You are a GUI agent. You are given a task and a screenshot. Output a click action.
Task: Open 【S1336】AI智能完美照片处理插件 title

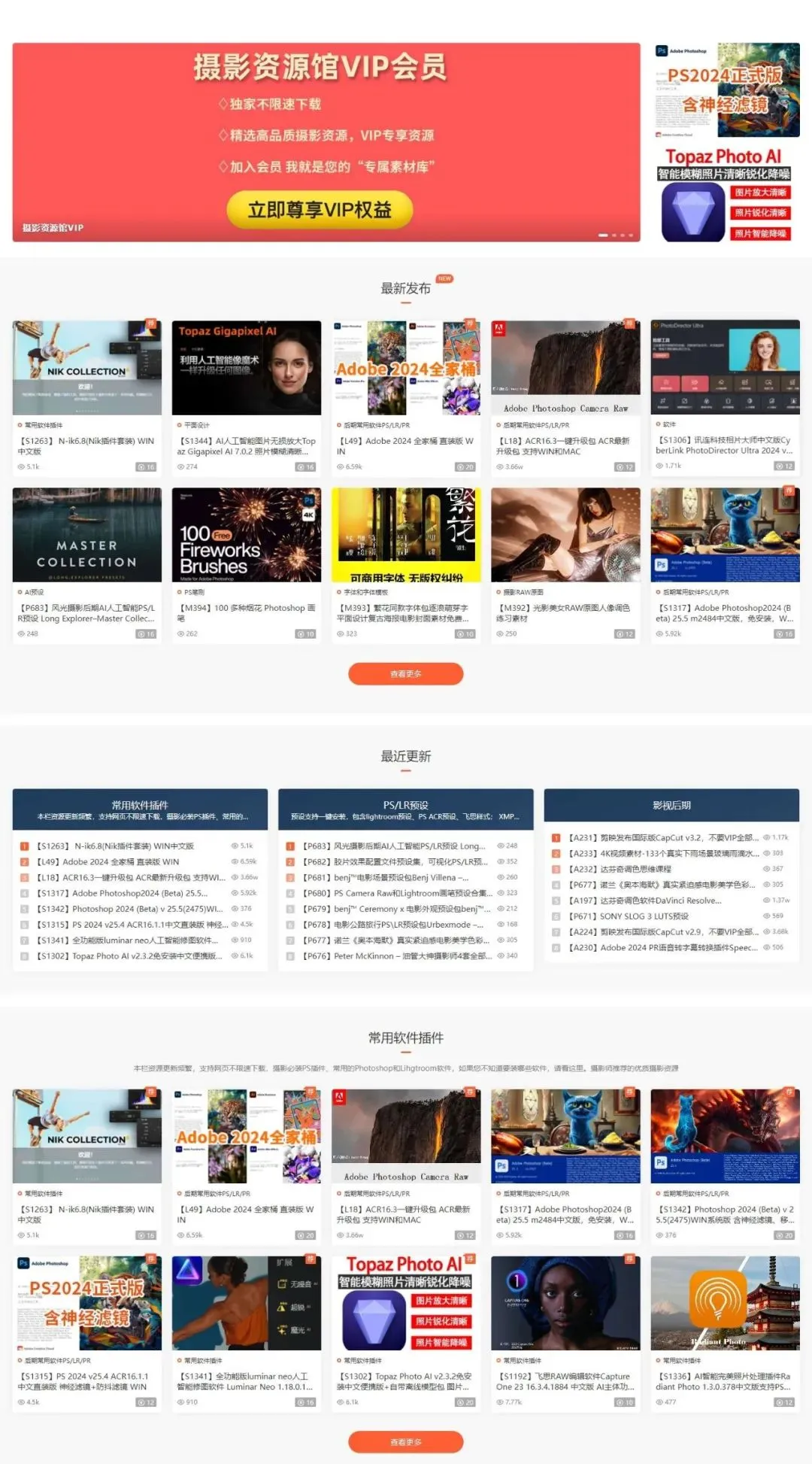click(x=726, y=1381)
